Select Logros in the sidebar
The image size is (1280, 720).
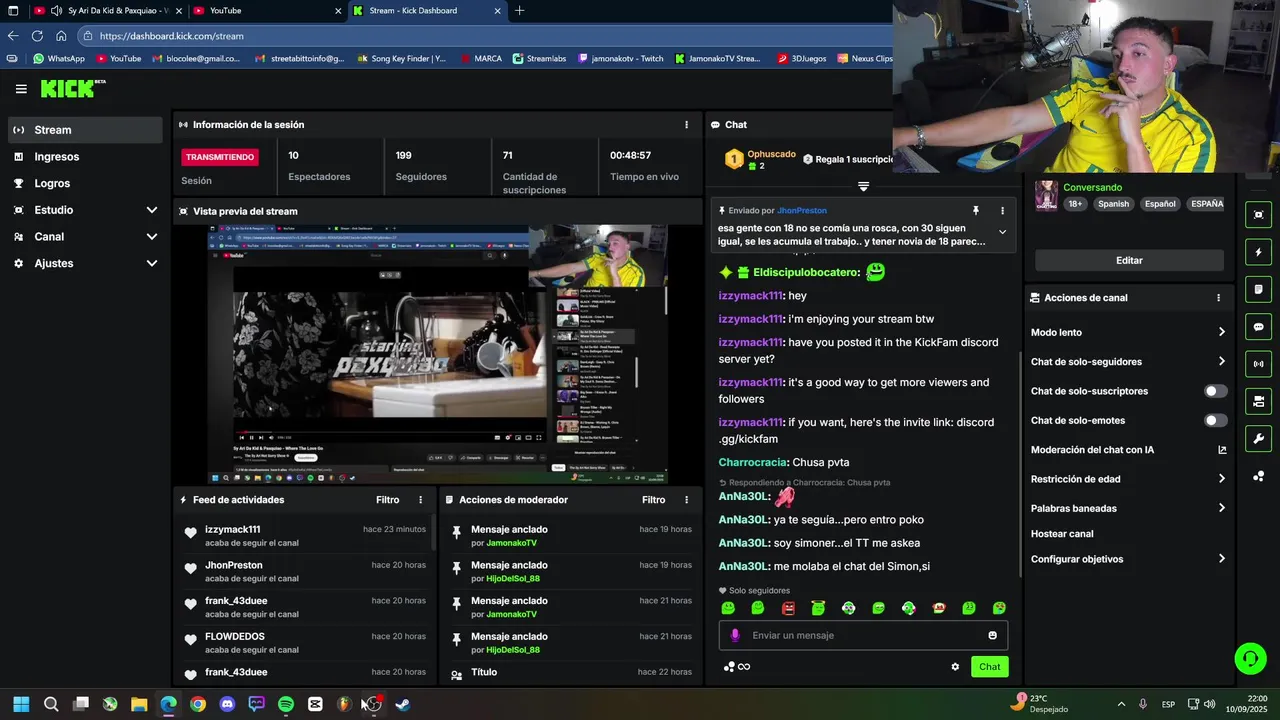[x=85, y=184]
